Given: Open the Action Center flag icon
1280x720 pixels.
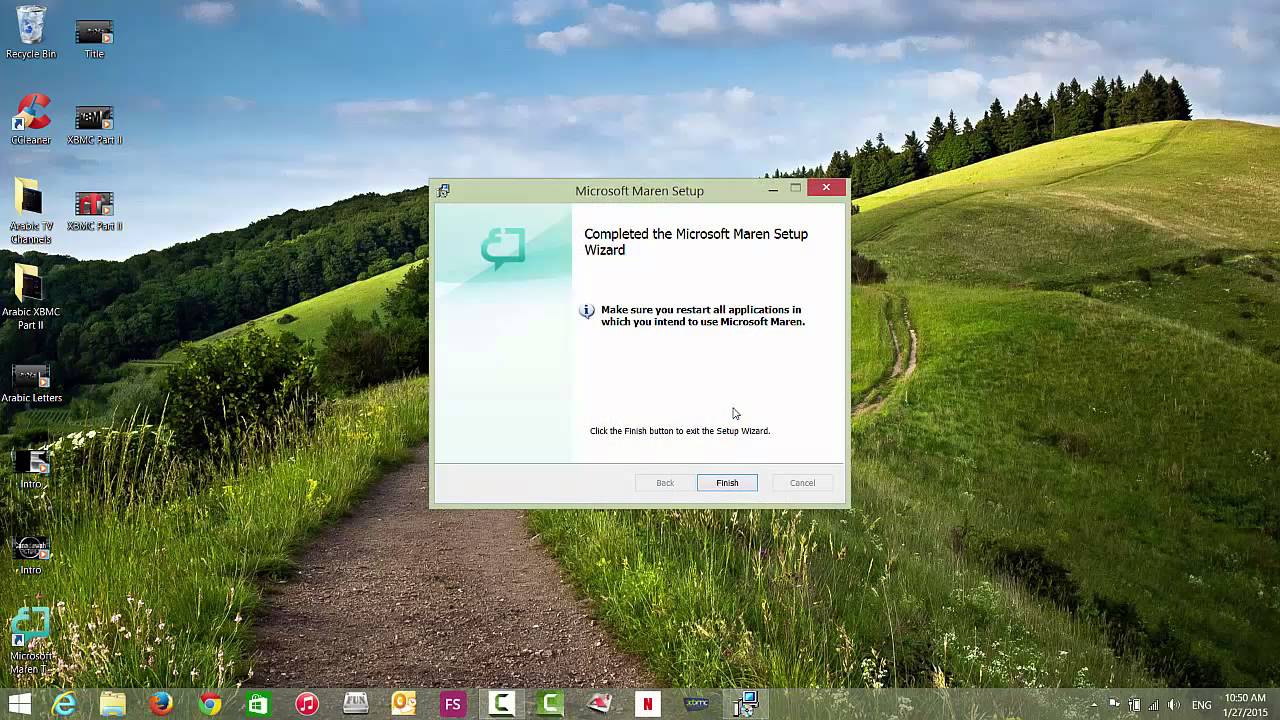Looking at the screenshot, I should tap(1115, 705).
